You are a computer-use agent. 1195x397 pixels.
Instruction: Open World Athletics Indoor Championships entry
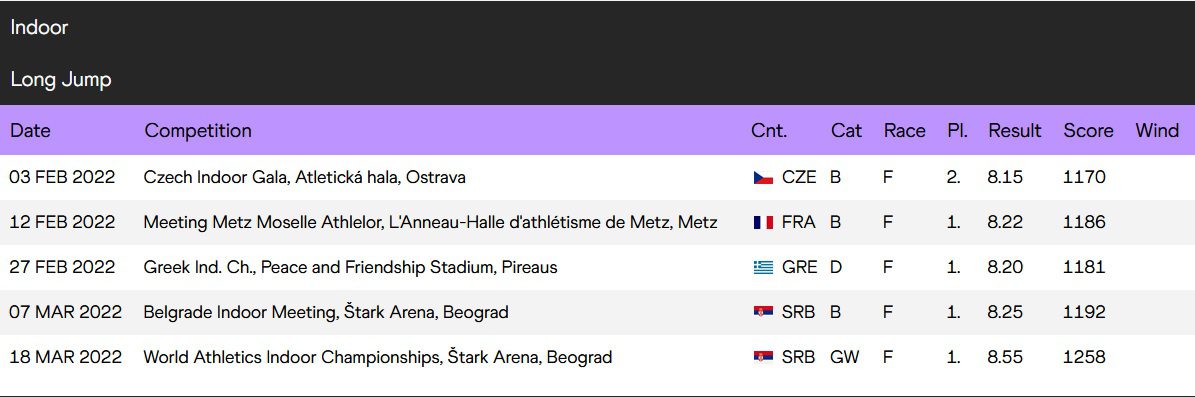[x=377, y=357]
